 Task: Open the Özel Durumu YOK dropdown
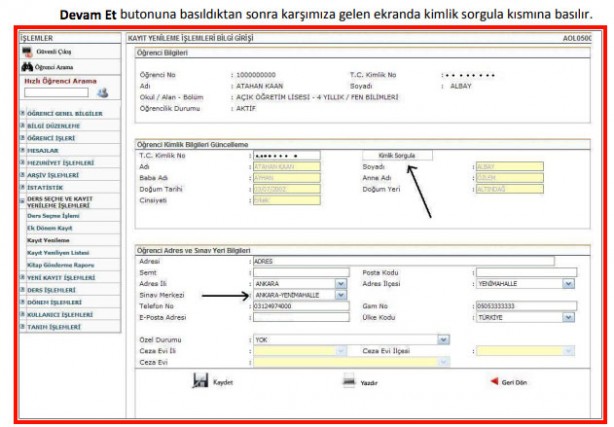443,340
